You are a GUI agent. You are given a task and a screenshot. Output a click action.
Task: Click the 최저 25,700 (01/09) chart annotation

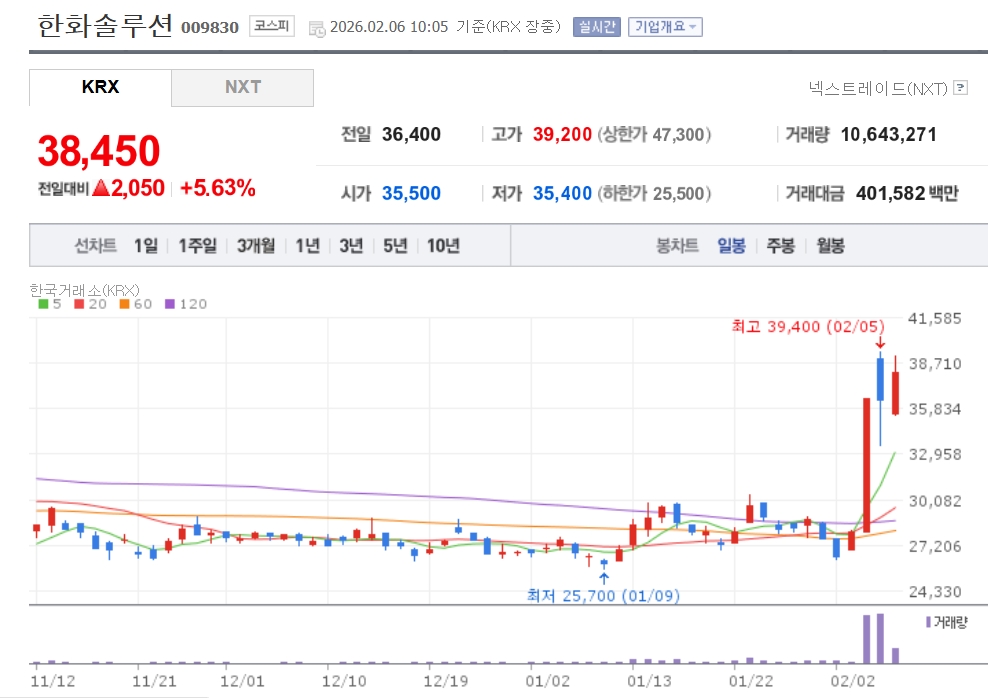pos(603,595)
